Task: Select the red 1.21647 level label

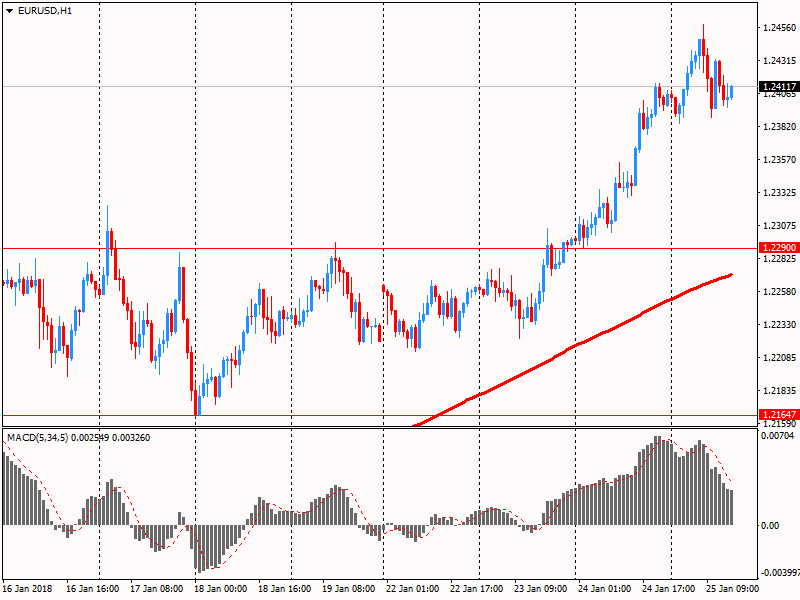Action: point(779,415)
